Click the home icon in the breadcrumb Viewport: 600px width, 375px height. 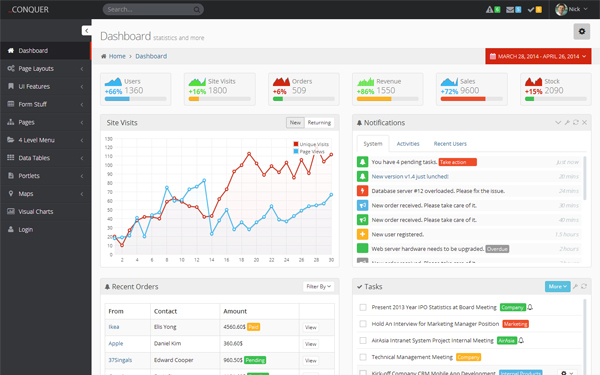(104, 56)
